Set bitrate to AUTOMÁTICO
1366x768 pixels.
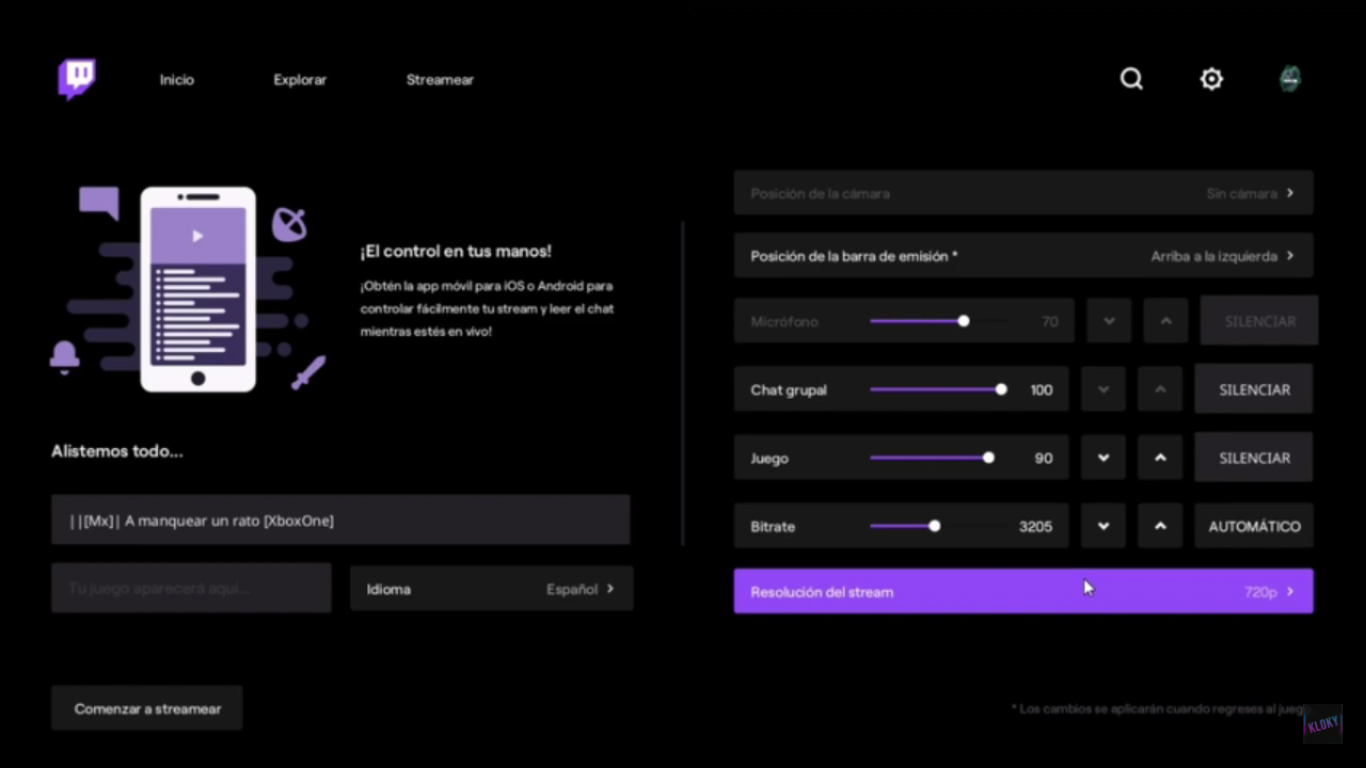click(x=1254, y=526)
